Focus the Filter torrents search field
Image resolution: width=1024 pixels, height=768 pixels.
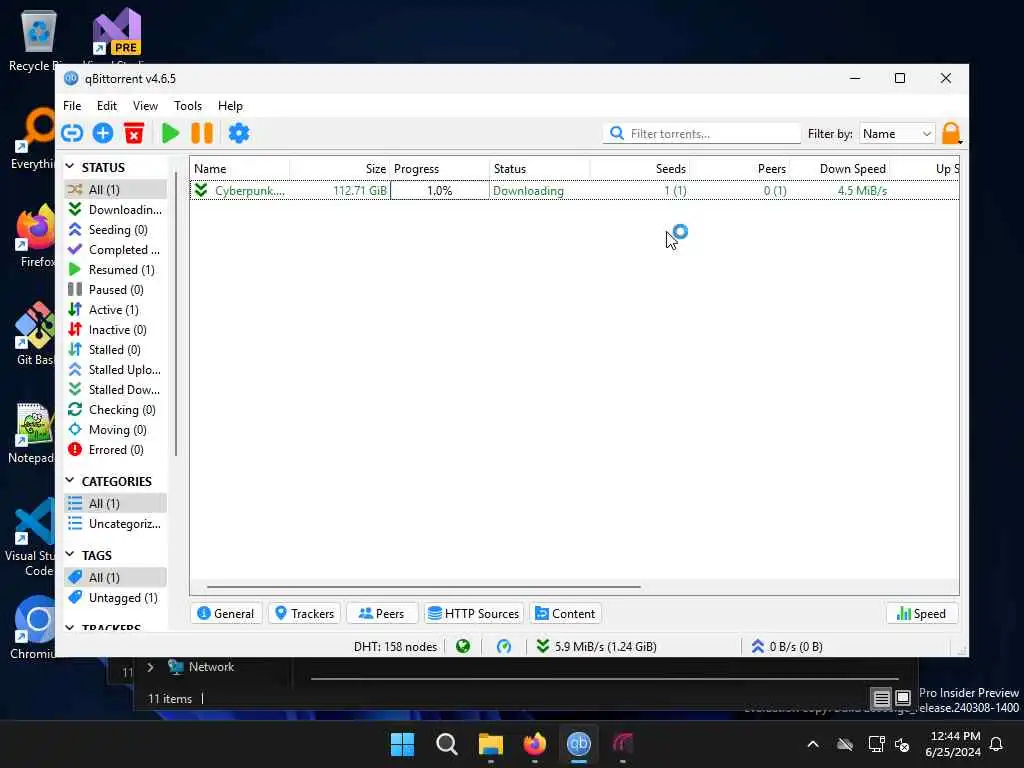tap(702, 133)
